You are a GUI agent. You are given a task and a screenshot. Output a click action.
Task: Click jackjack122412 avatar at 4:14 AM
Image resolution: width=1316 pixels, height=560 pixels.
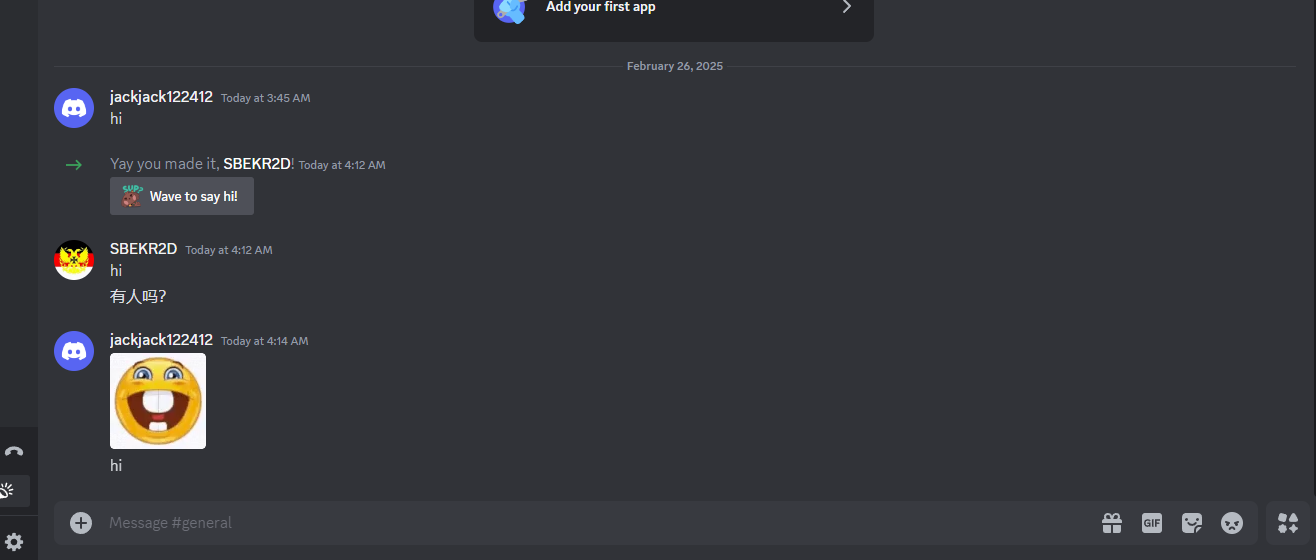pyautogui.click(x=74, y=351)
